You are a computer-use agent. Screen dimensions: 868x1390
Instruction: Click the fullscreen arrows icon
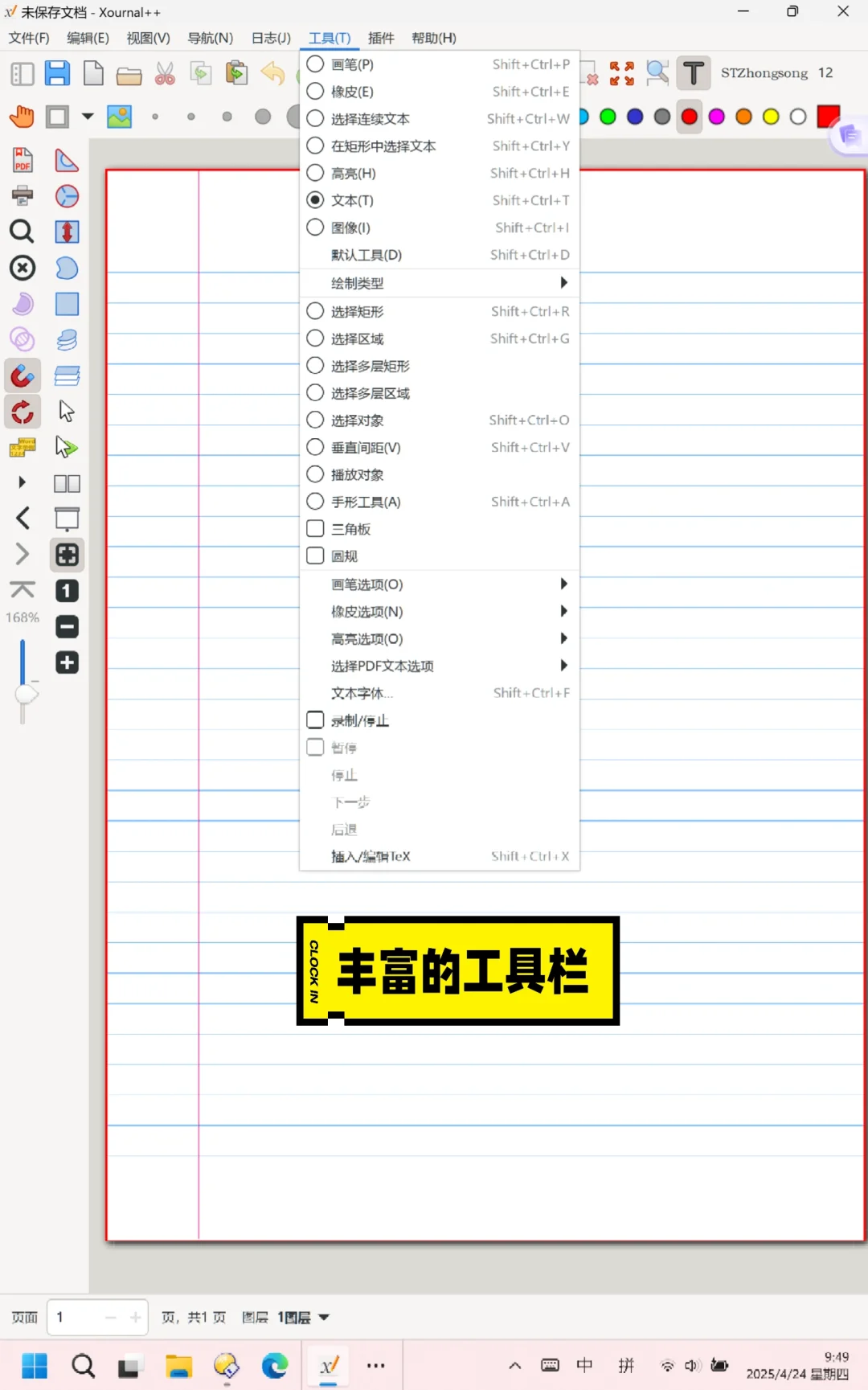tap(621, 73)
